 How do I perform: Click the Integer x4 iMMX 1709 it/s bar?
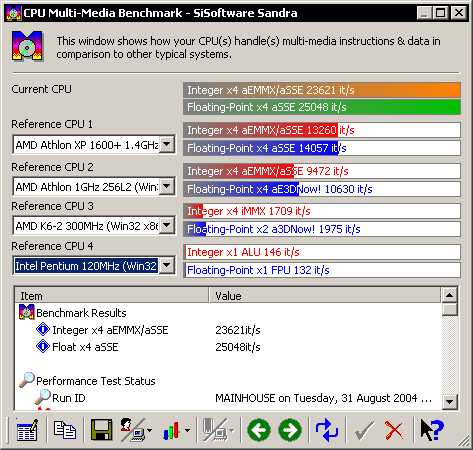[322, 211]
